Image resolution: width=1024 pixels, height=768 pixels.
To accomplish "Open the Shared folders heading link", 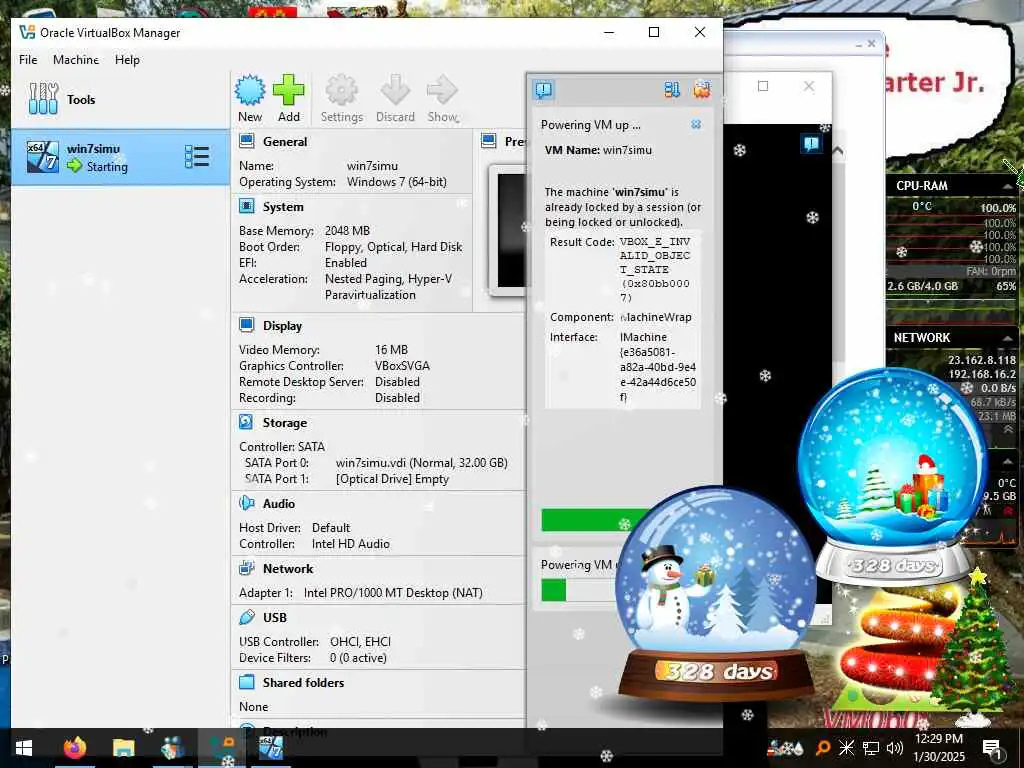I will tap(303, 682).
